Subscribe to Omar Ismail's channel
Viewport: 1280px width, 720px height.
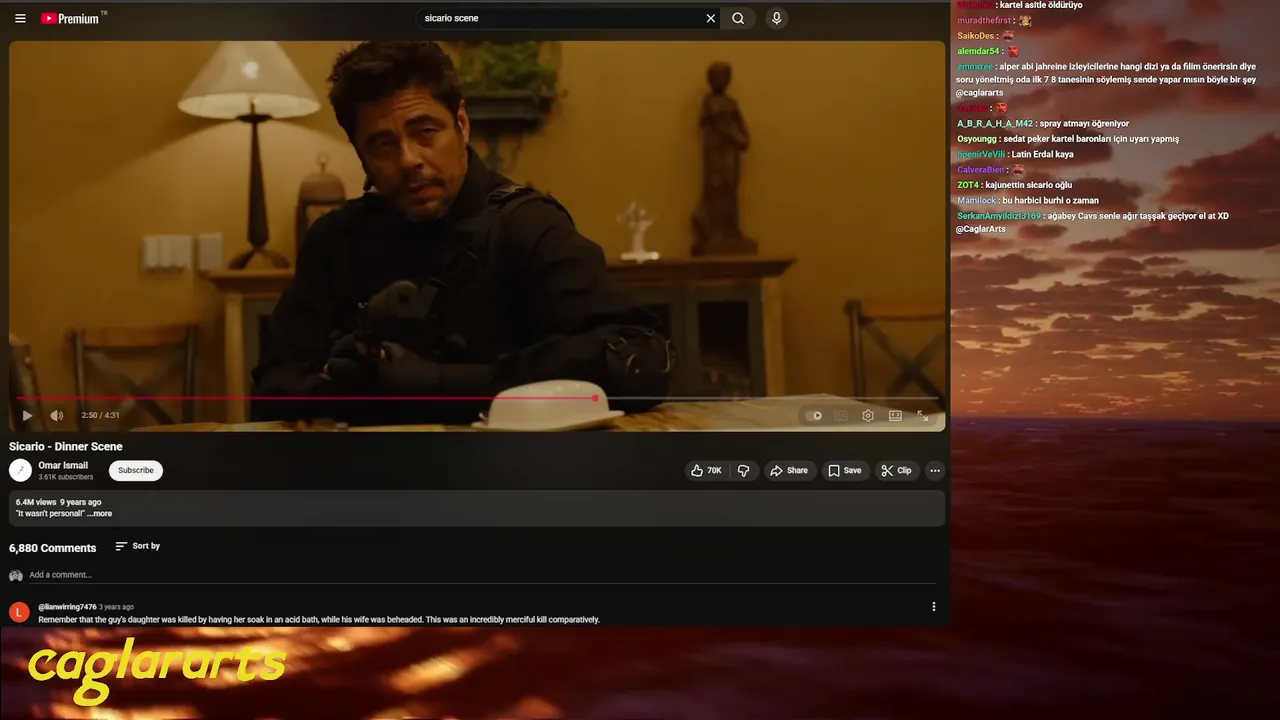click(x=136, y=470)
